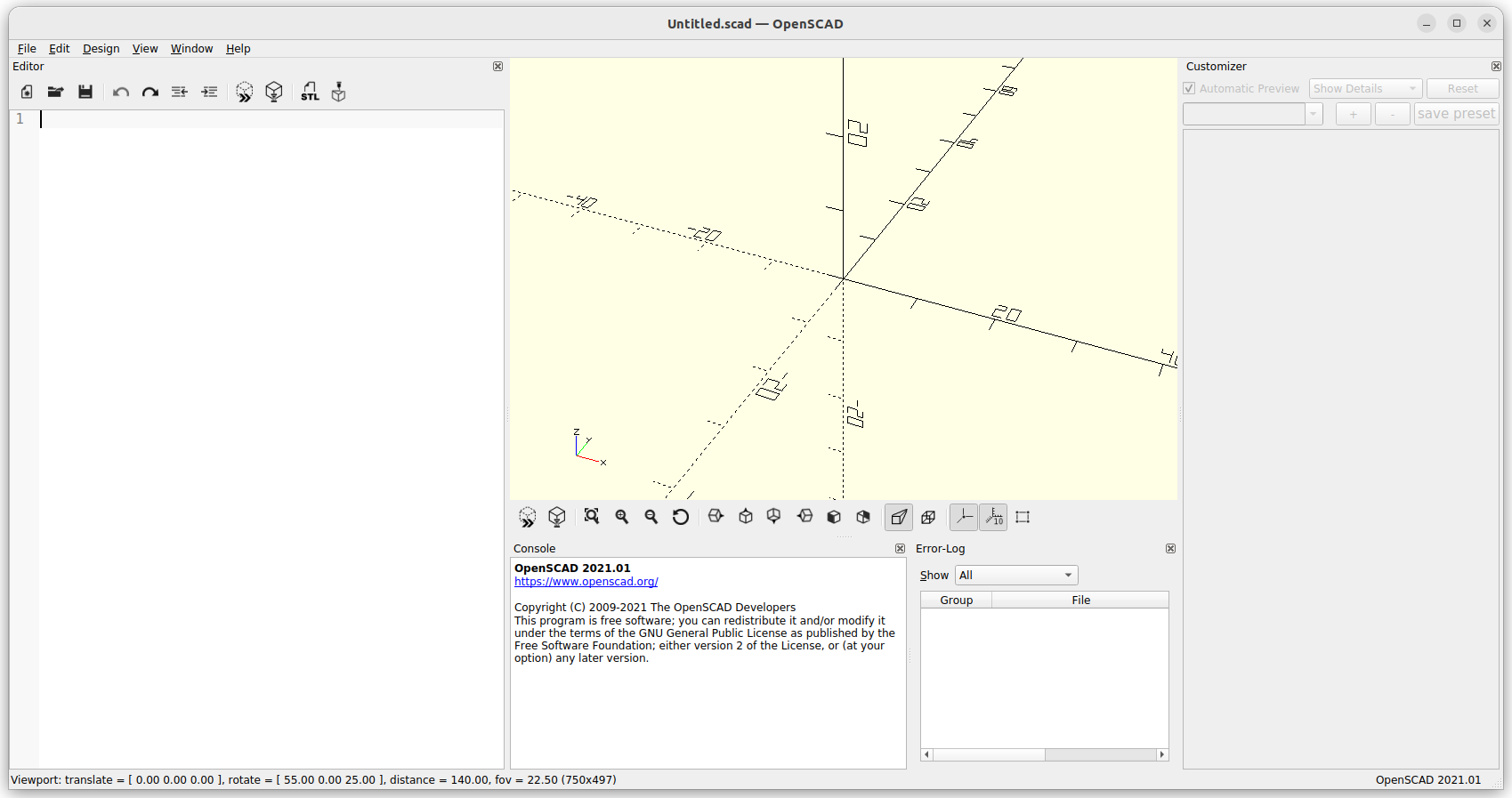
Task: Open the View menu
Action: [x=145, y=49]
